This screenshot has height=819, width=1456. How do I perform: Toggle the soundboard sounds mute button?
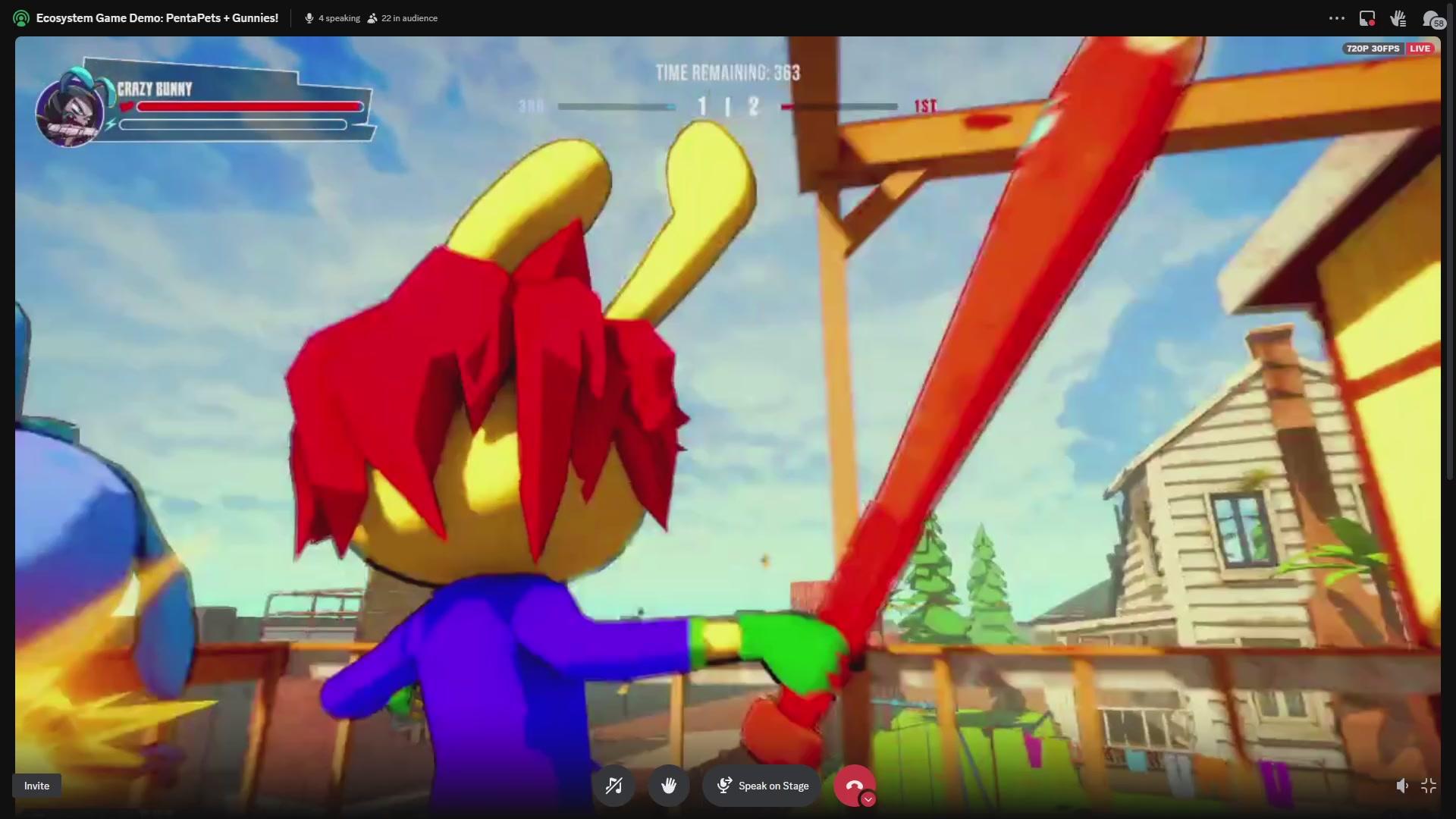tap(613, 786)
